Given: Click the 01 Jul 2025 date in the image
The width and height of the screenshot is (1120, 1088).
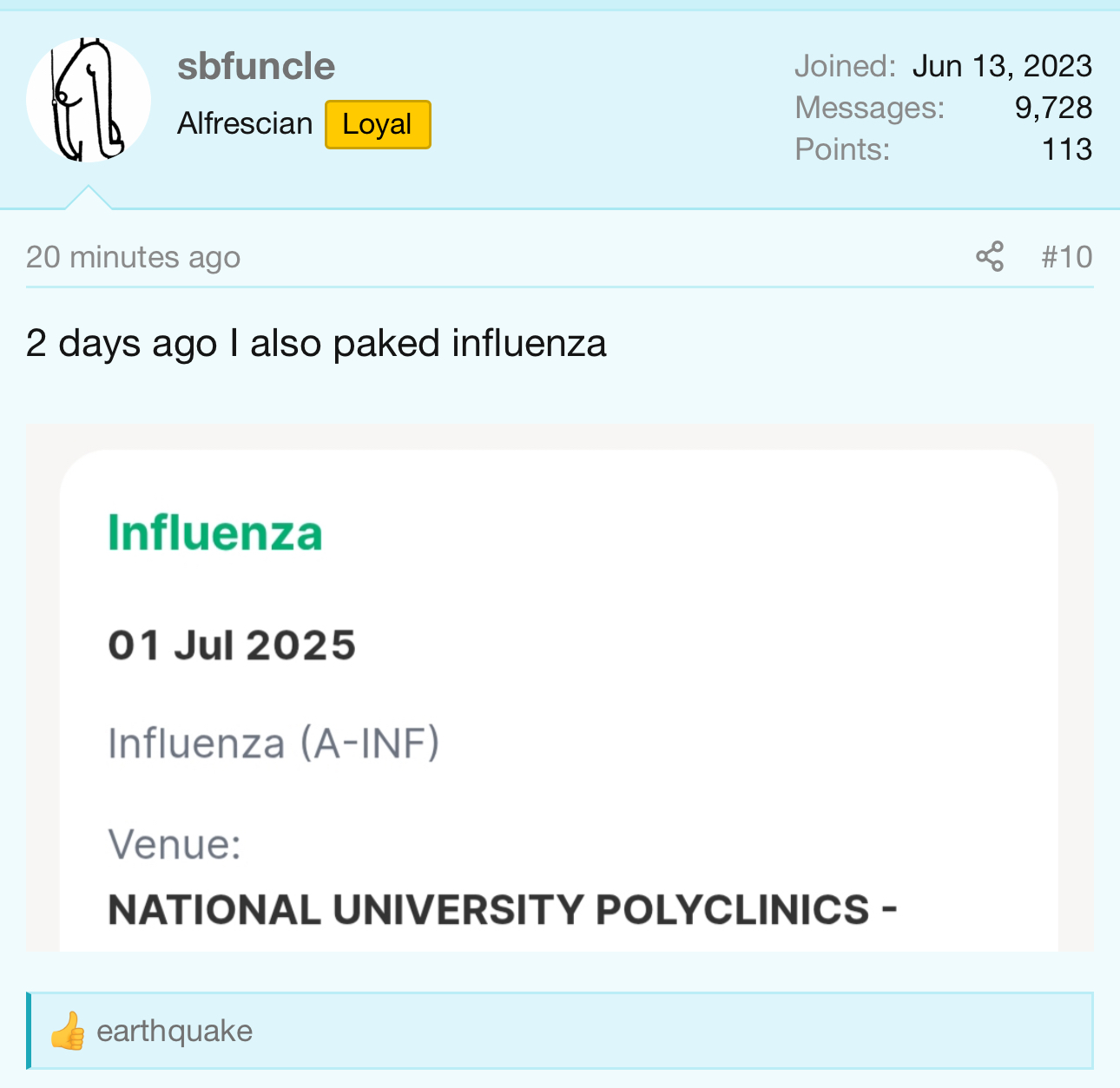Looking at the screenshot, I should pos(232,645).
